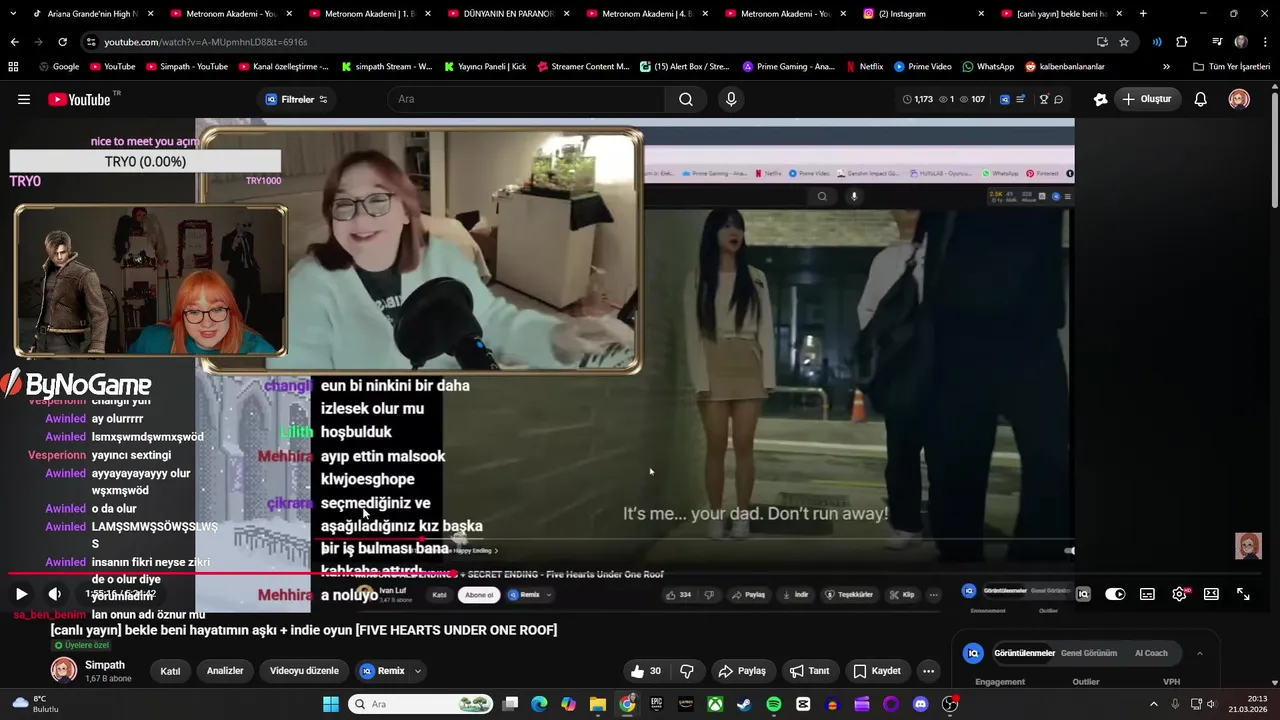View site information icon in address bar
The image size is (1280, 720).
91,42
